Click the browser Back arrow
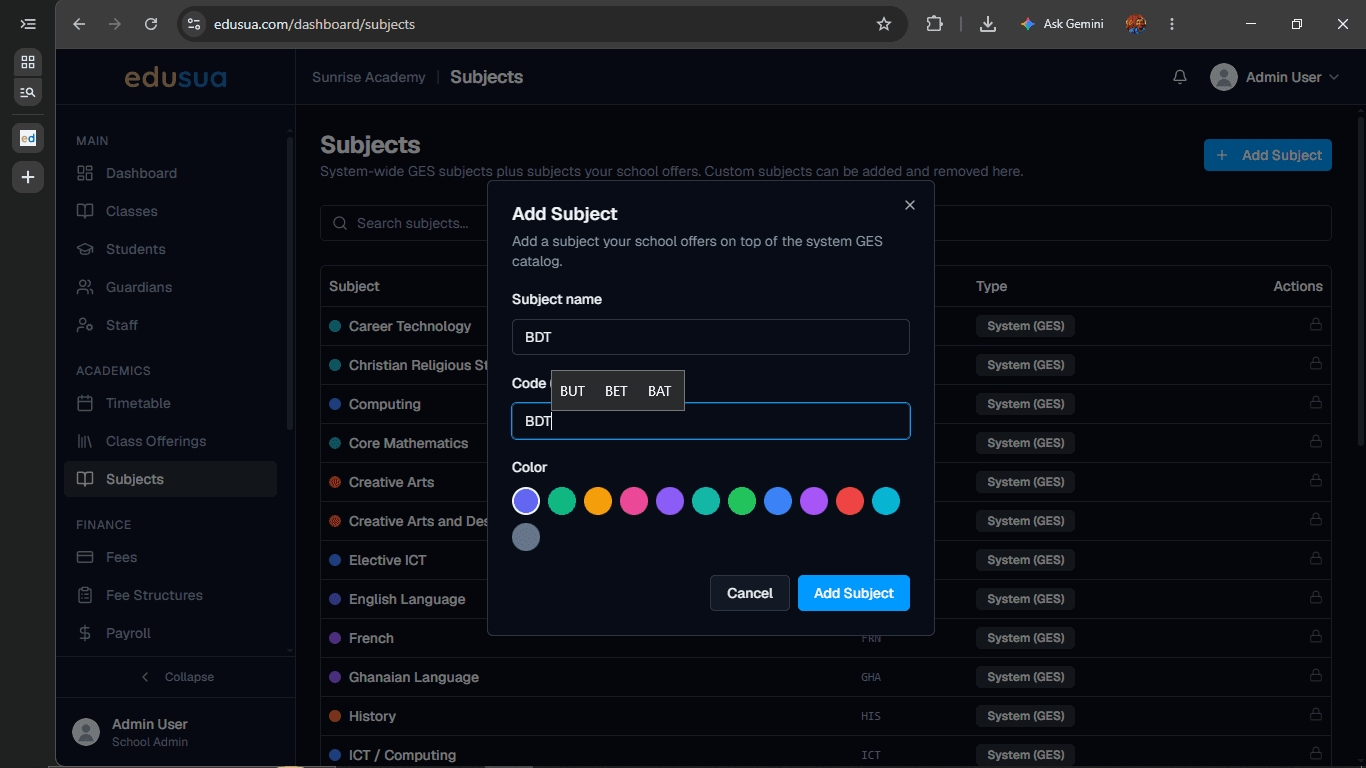 point(80,24)
